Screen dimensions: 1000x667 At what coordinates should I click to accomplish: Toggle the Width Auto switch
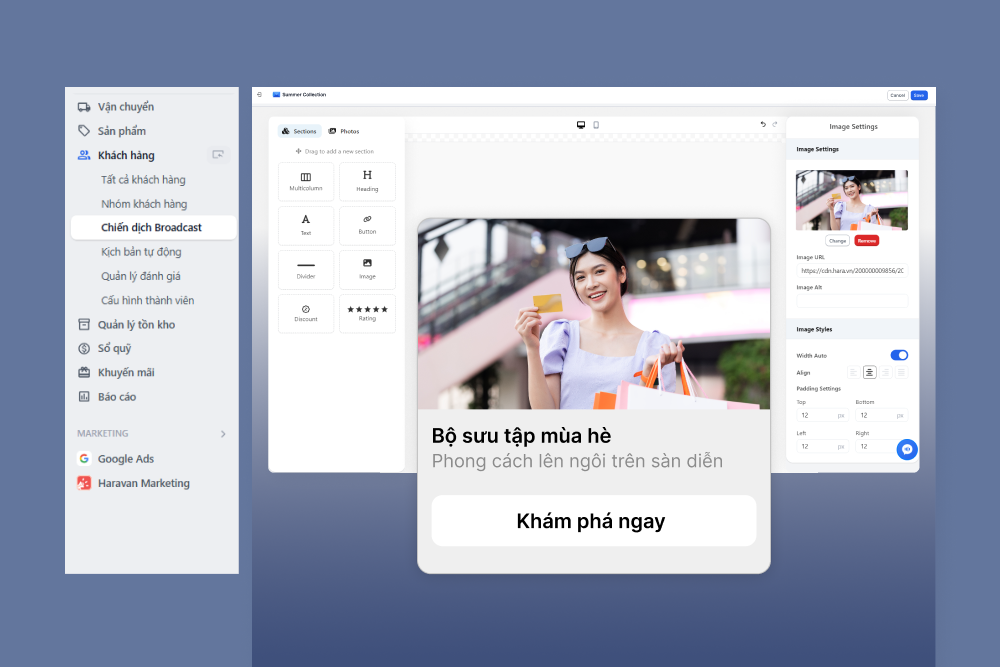coord(899,355)
